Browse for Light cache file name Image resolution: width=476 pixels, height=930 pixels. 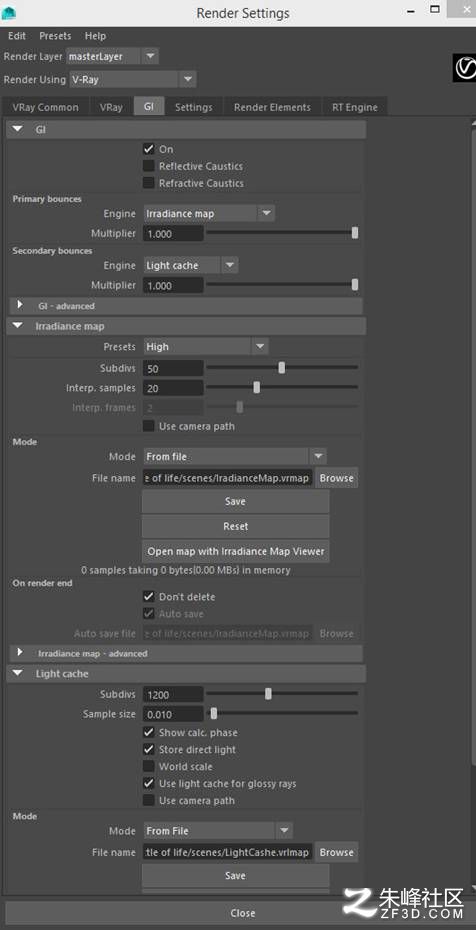(x=336, y=852)
